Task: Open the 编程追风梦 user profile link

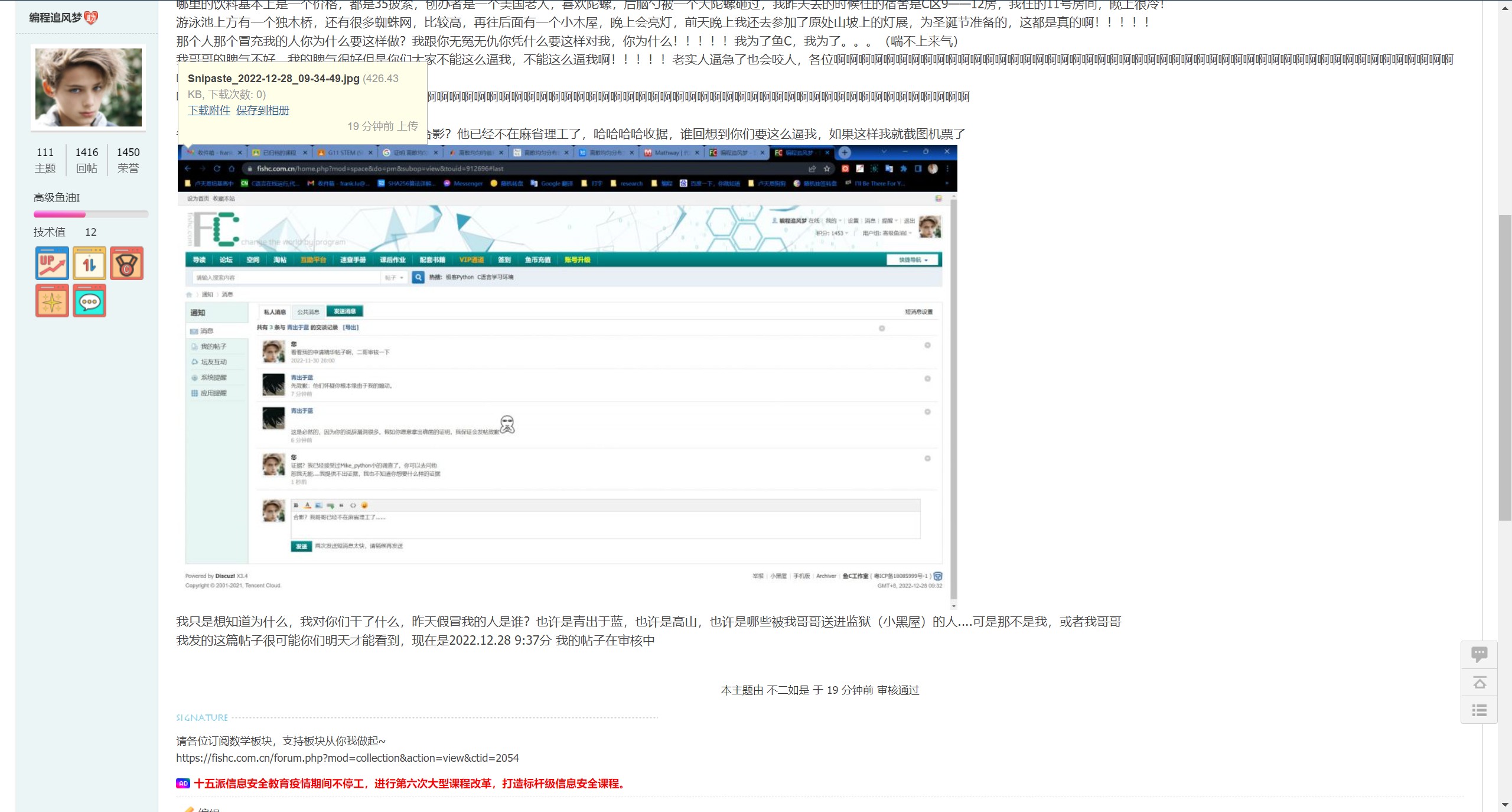Action: click(x=56, y=18)
